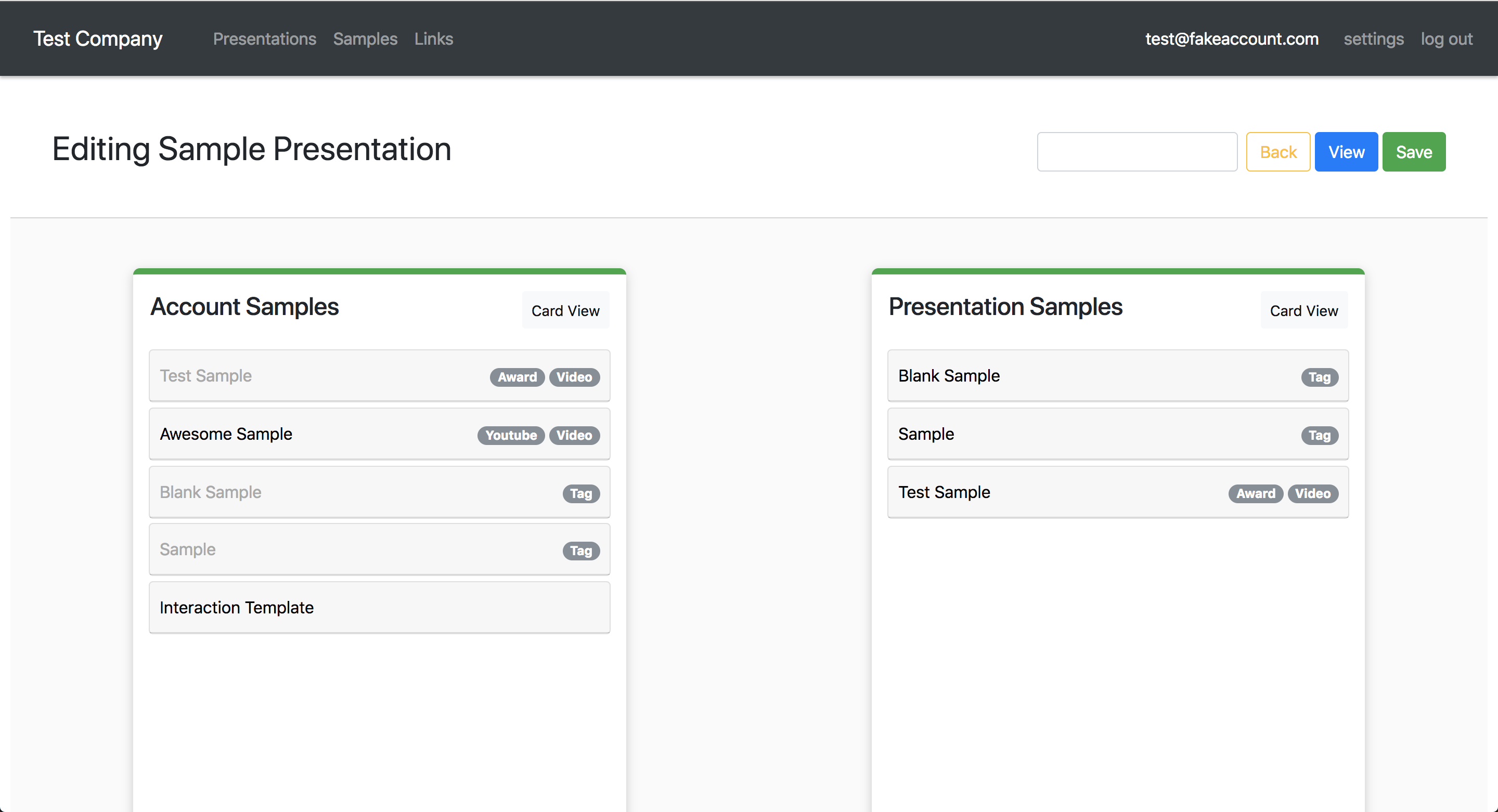Toggle Card View for Presentation Samples
This screenshot has width=1498, height=812.
pos(1303,310)
